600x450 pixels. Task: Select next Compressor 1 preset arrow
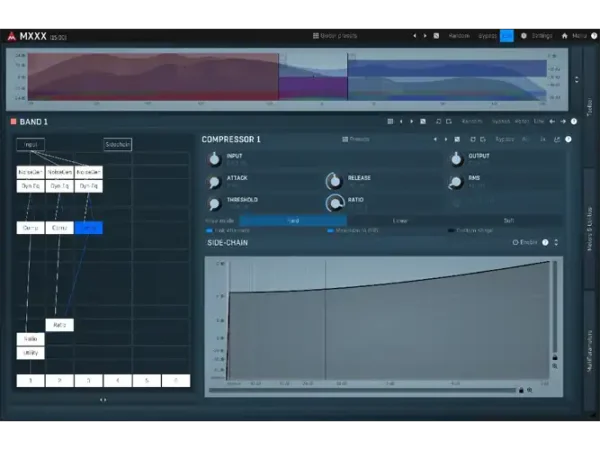point(446,139)
